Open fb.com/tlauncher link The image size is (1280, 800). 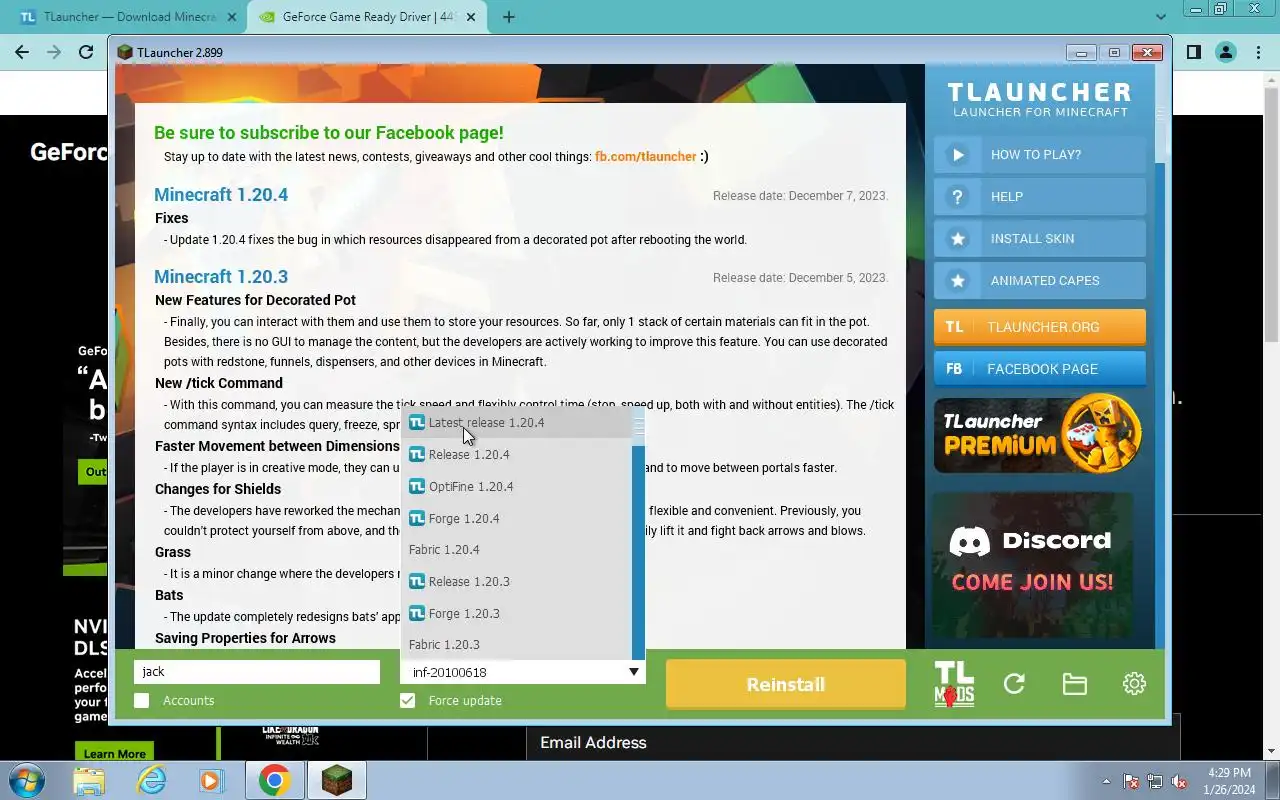point(645,157)
